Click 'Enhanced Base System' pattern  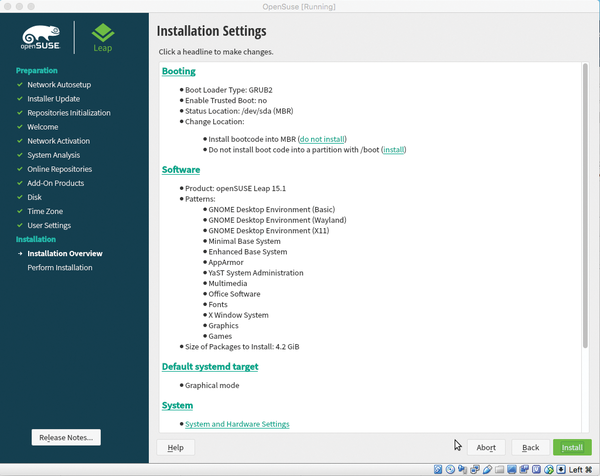(x=248, y=252)
